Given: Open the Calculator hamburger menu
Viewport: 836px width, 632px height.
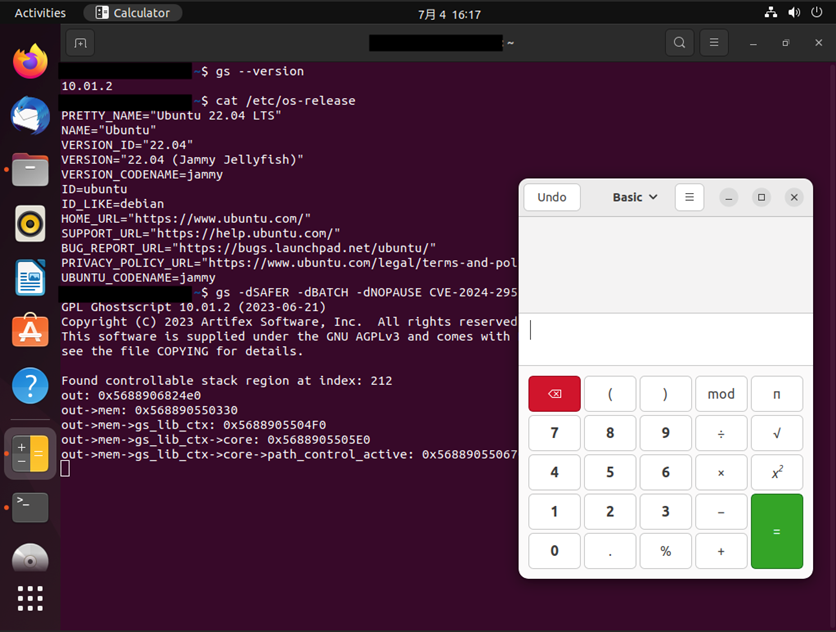Looking at the screenshot, I should (689, 197).
